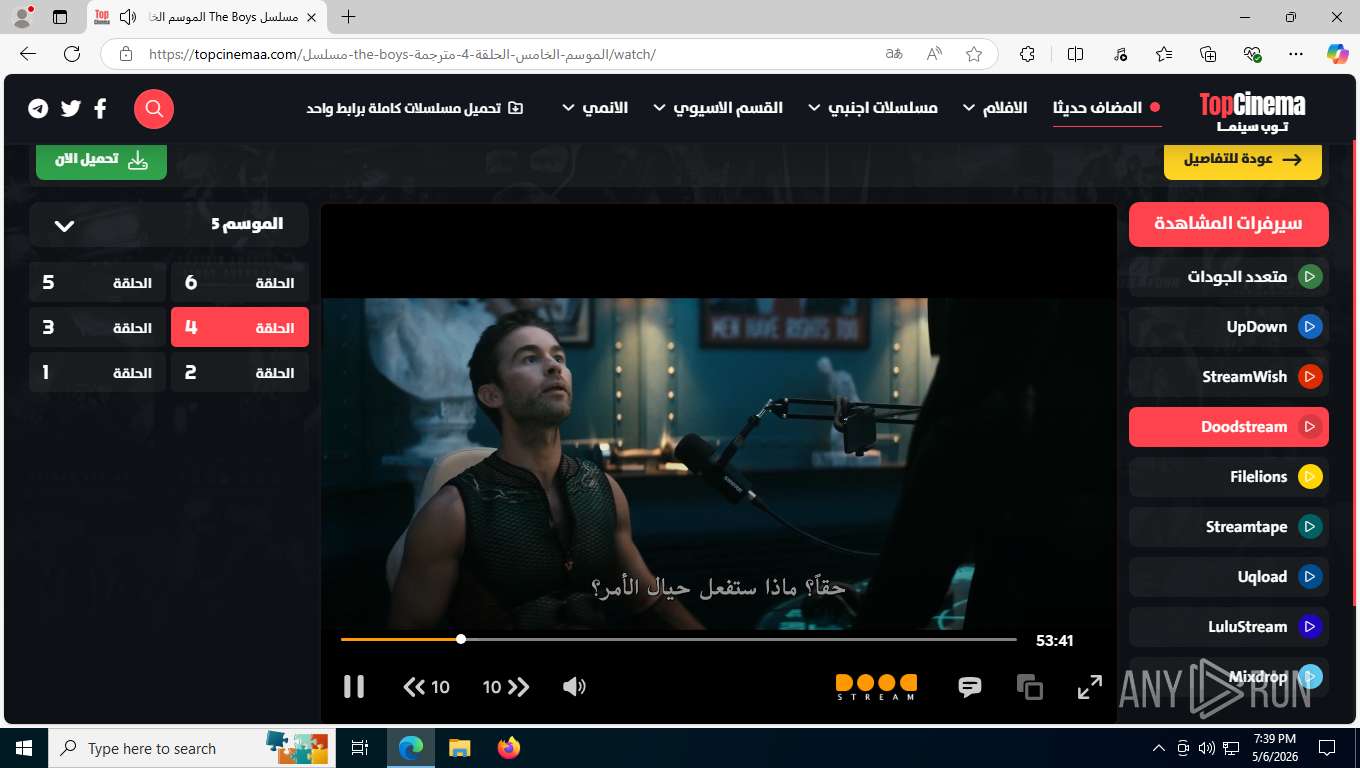The image size is (1360, 768).
Task: Open the المضاف حديثا menu item
Action: click(1107, 108)
